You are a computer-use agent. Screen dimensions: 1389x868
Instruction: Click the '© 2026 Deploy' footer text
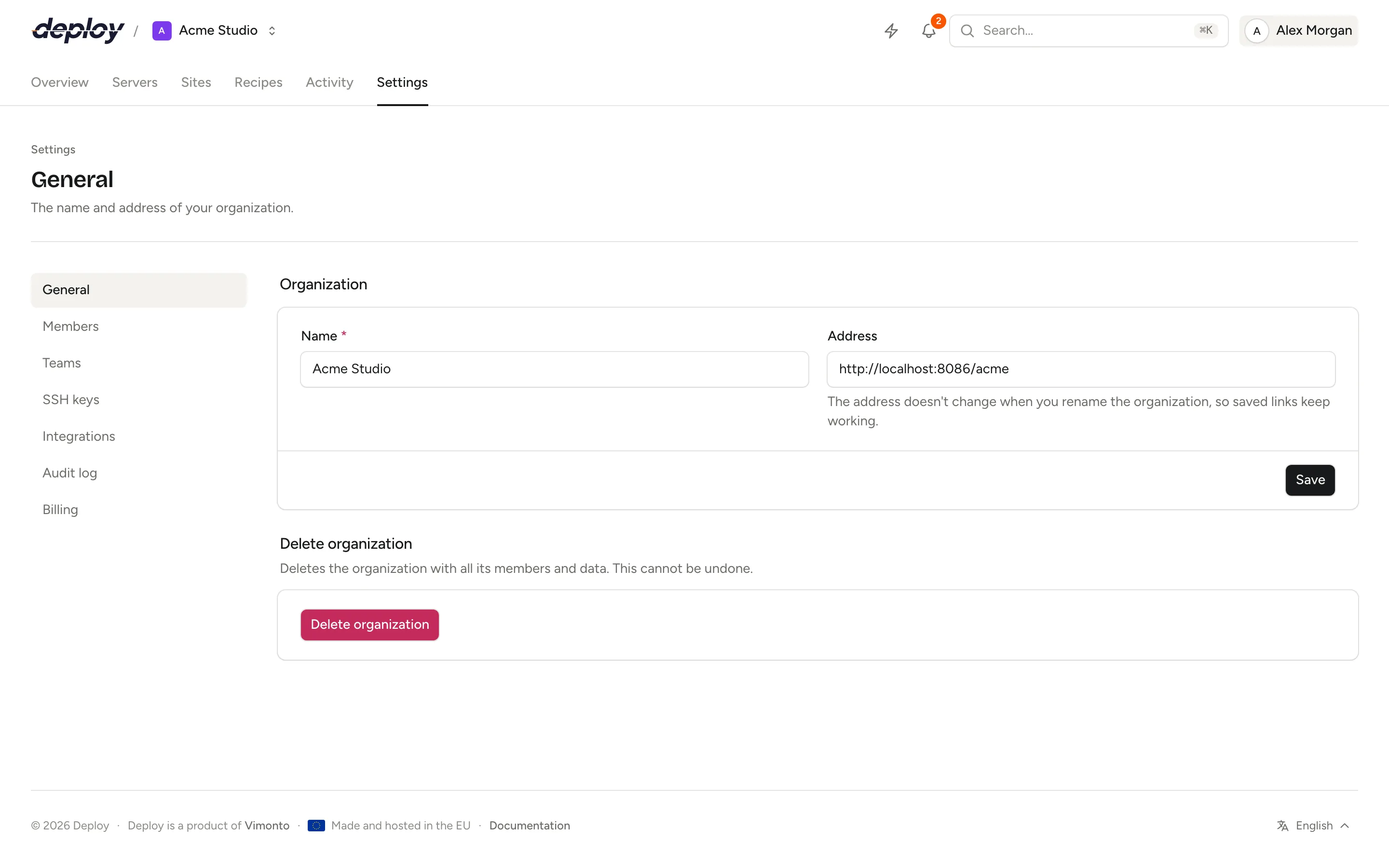pyautogui.click(x=70, y=826)
